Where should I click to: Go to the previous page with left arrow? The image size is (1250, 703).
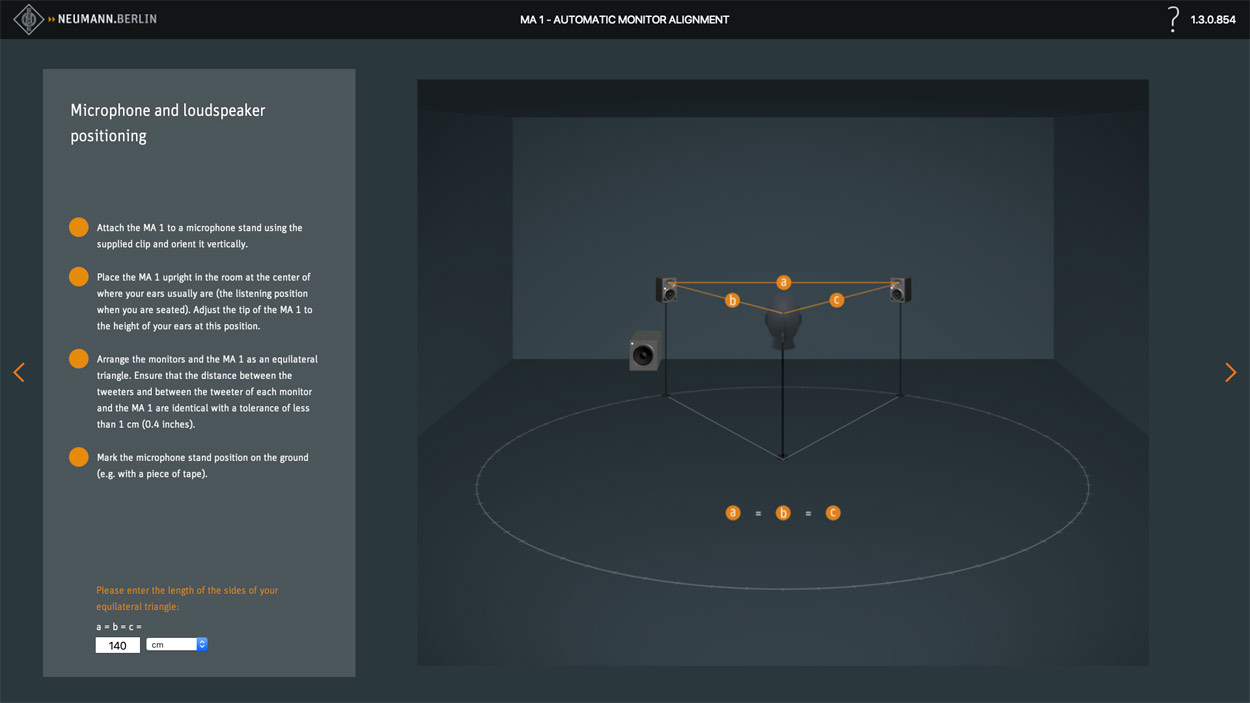click(19, 372)
